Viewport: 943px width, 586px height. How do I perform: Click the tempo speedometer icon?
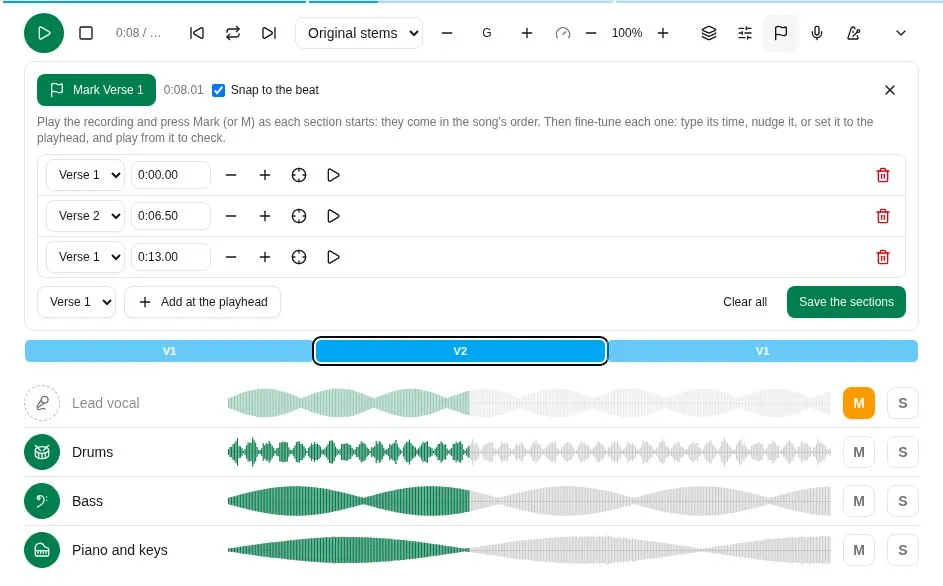(563, 33)
